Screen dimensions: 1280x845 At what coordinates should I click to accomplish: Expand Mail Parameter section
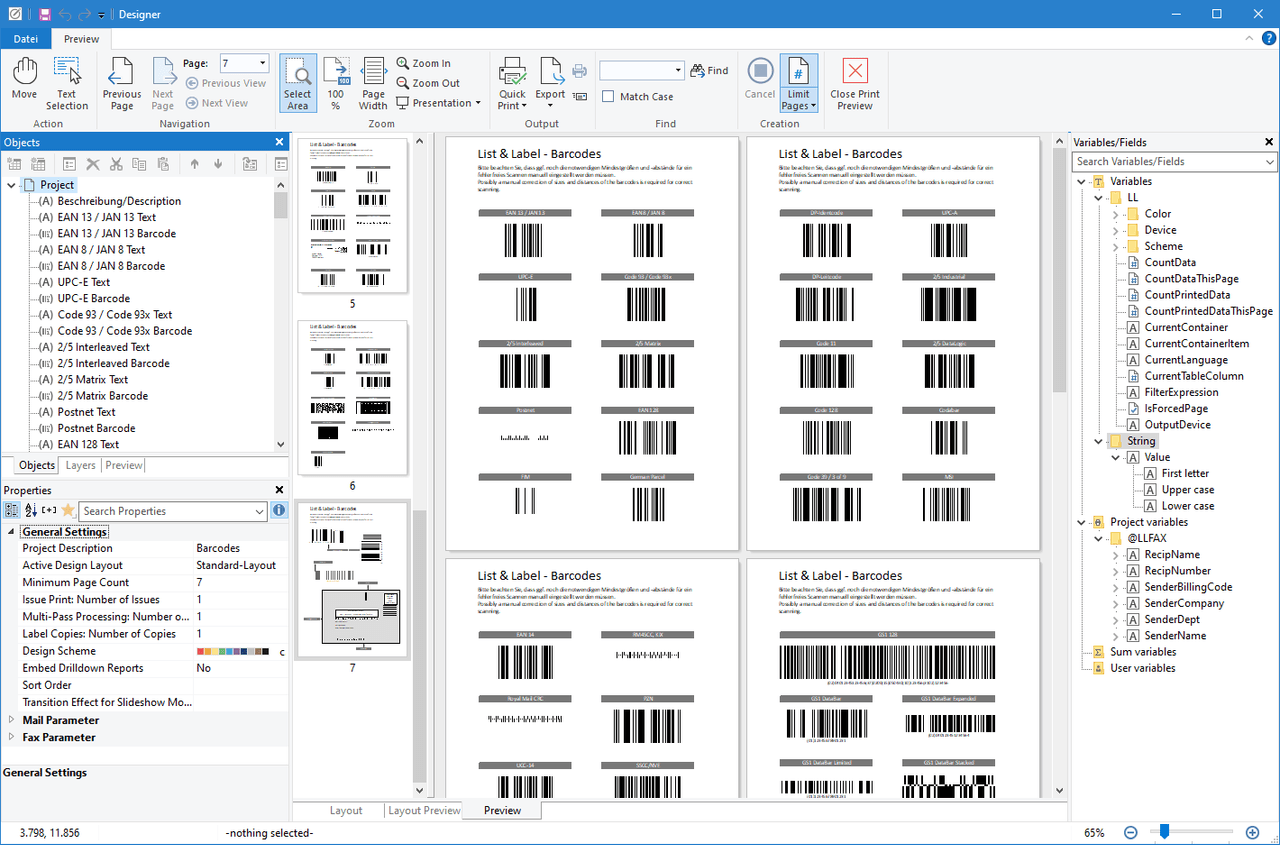coord(11,720)
